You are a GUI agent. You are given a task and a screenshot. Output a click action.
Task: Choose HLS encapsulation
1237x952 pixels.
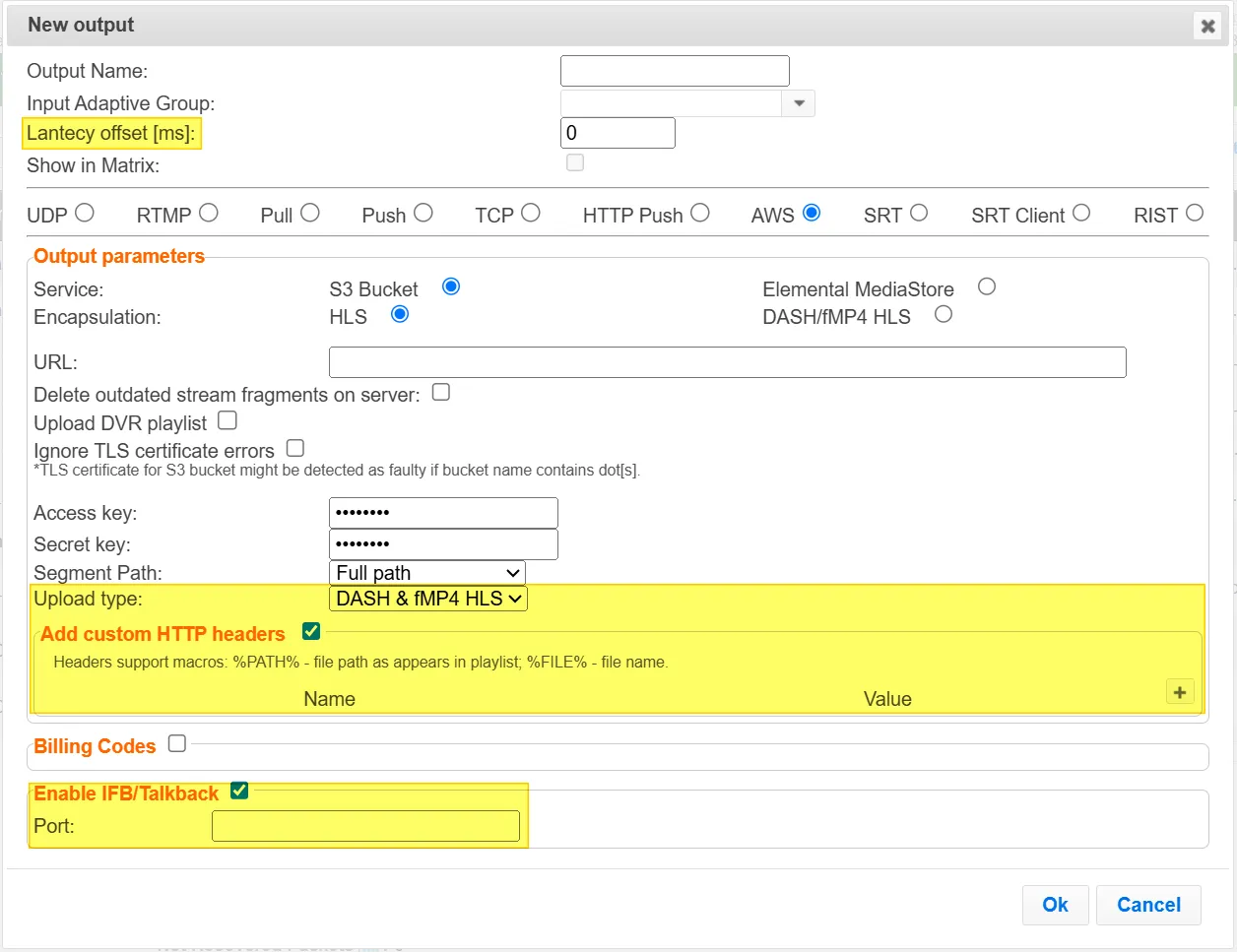tap(400, 314)
